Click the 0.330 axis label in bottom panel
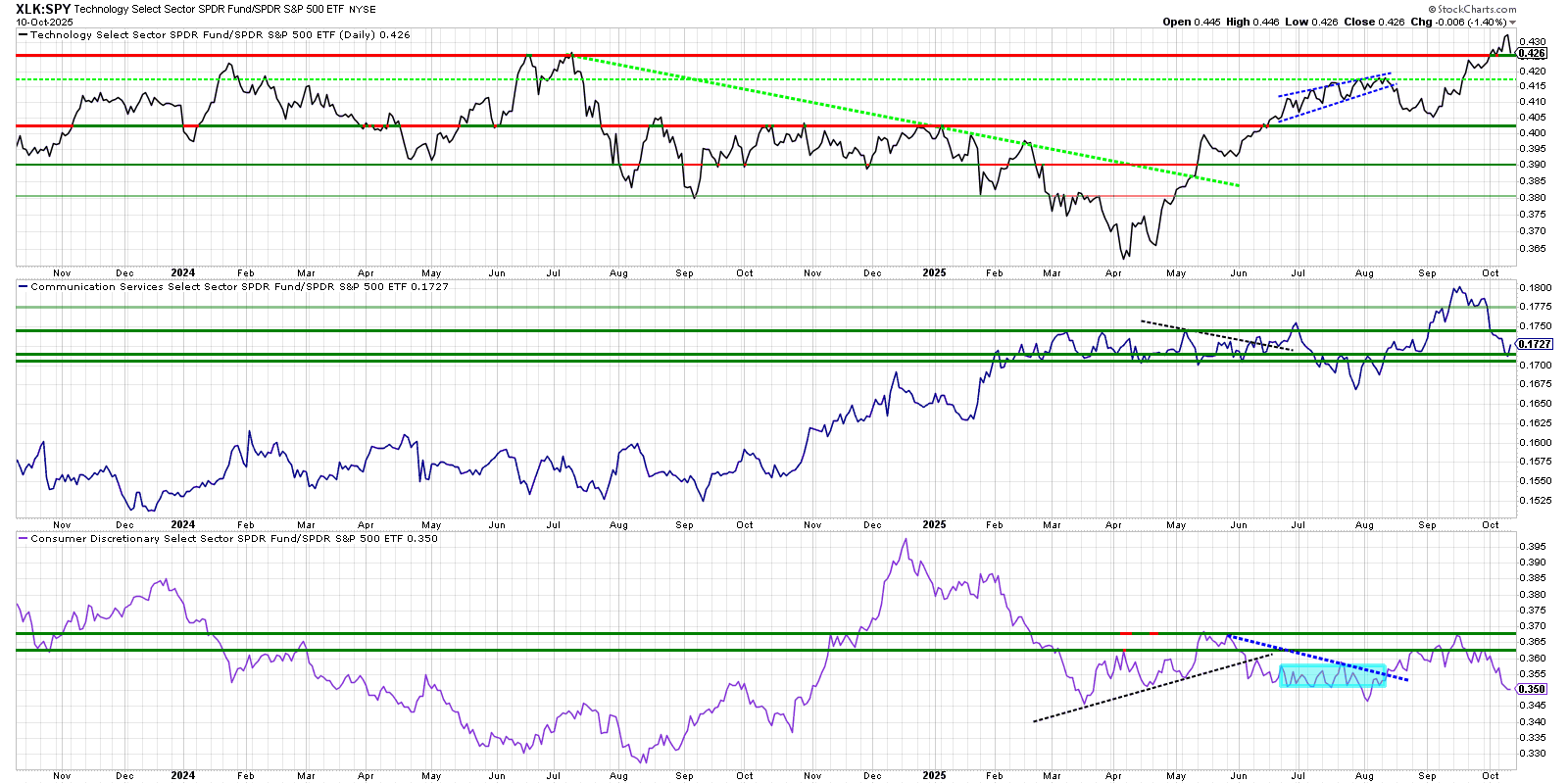The image size is (1568, 784). coord(1532,754)
